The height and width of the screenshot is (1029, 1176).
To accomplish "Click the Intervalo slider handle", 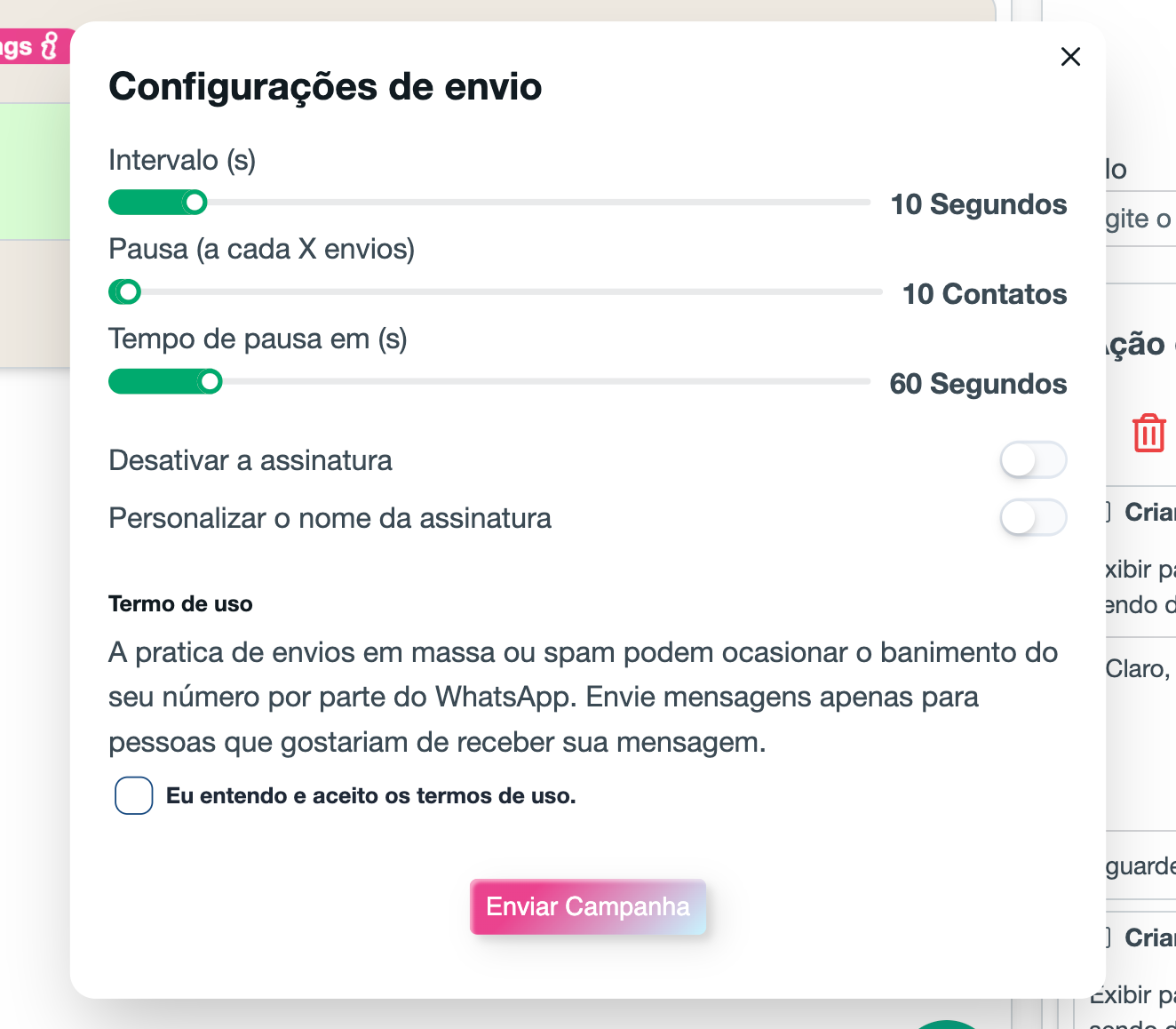I will click(195, 203).
